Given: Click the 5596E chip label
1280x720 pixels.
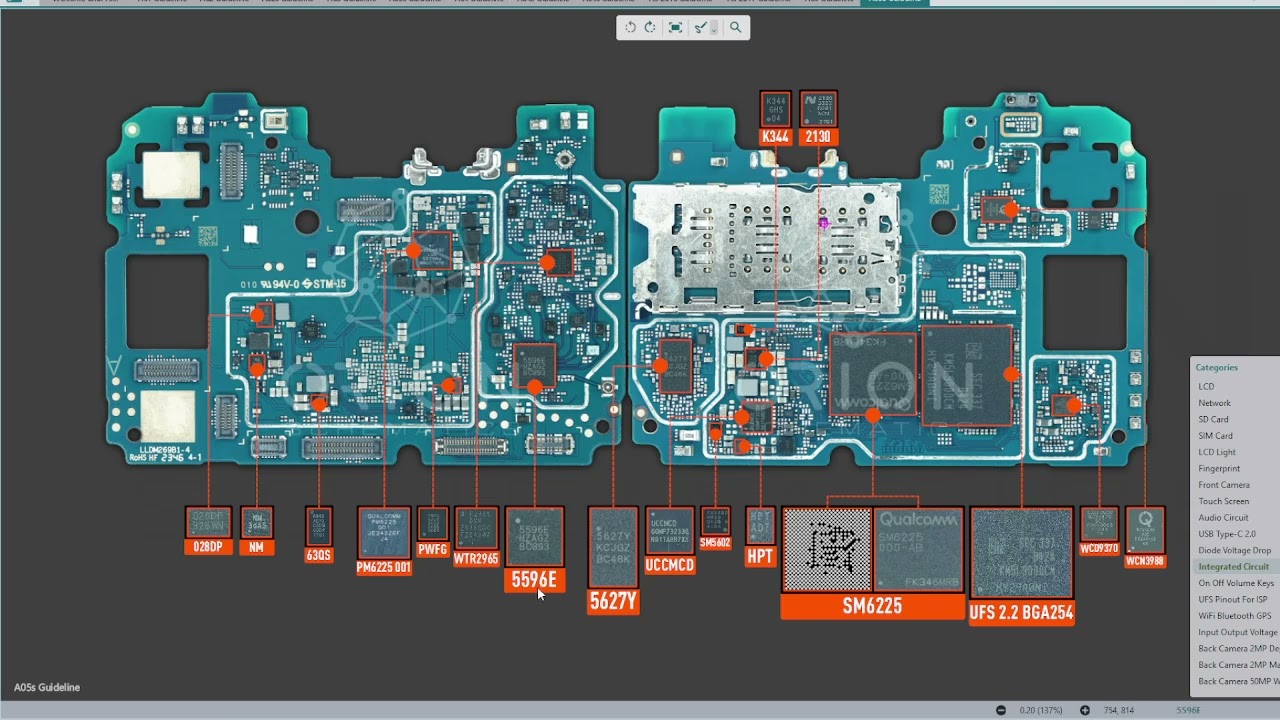Looking at the screenshot, I should (x=534, y=580).
